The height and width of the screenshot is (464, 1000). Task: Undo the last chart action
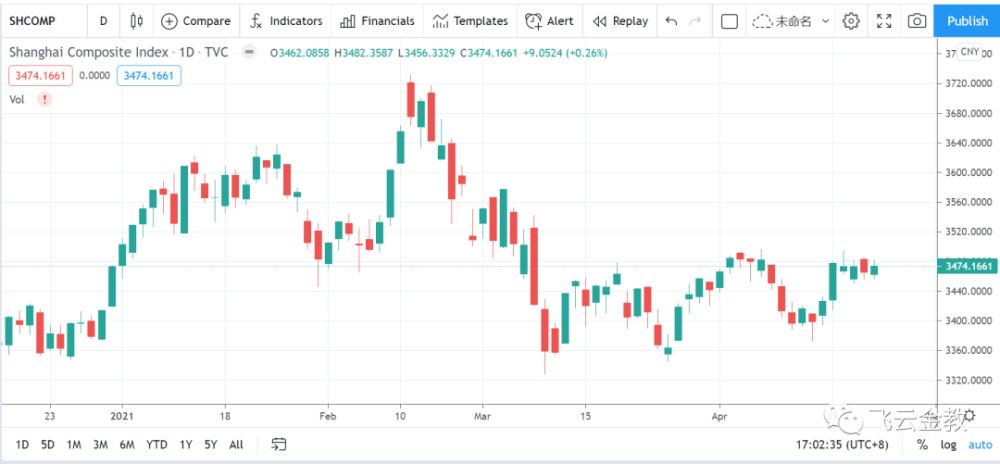pos(671,20)
